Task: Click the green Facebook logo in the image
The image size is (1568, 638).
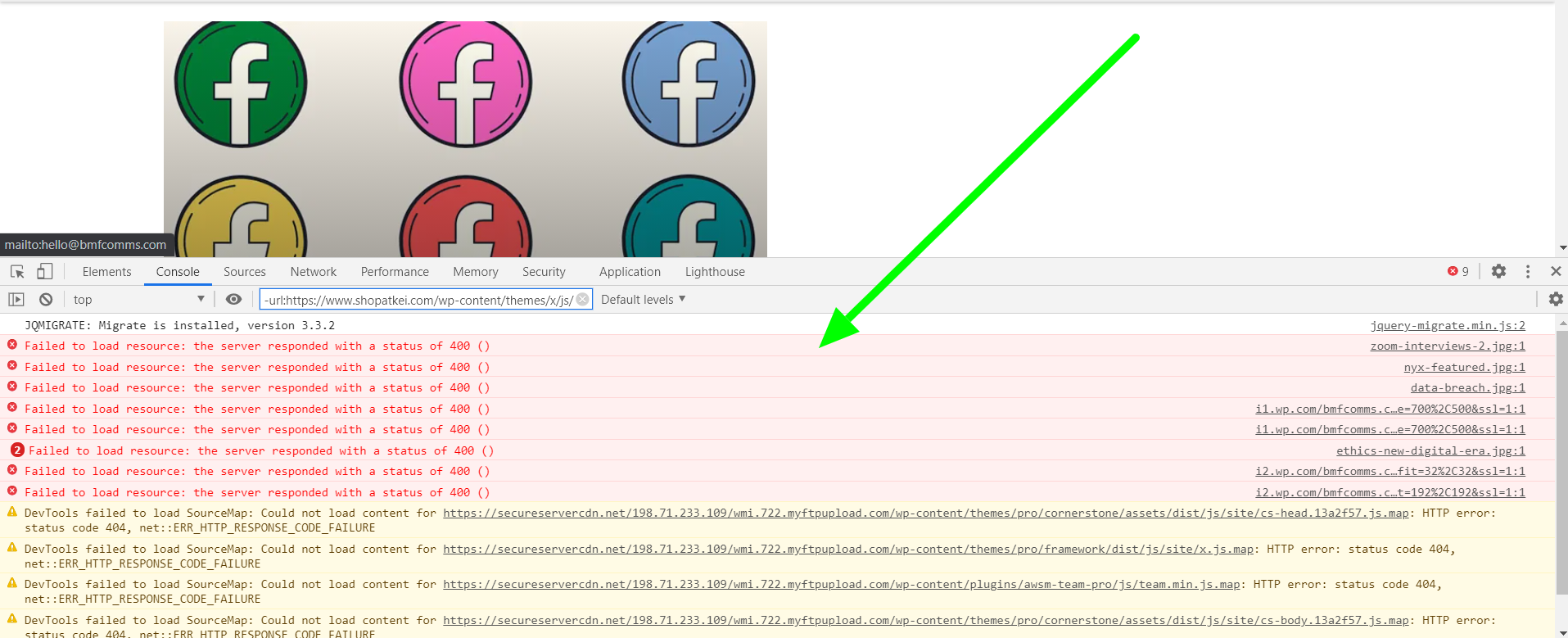Action: (241, 83)
